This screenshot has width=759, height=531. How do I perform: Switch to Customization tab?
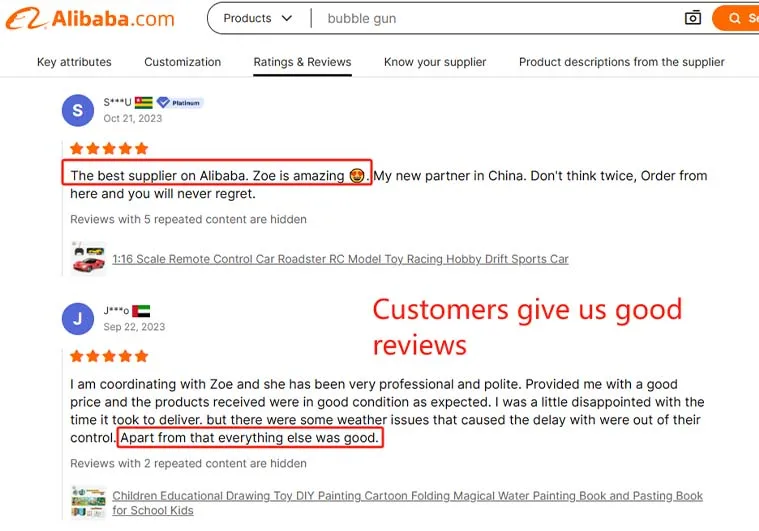coord(182,62)
